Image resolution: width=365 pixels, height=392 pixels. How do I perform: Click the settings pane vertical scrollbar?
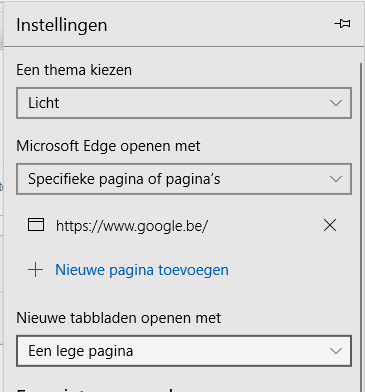[361, 227]
